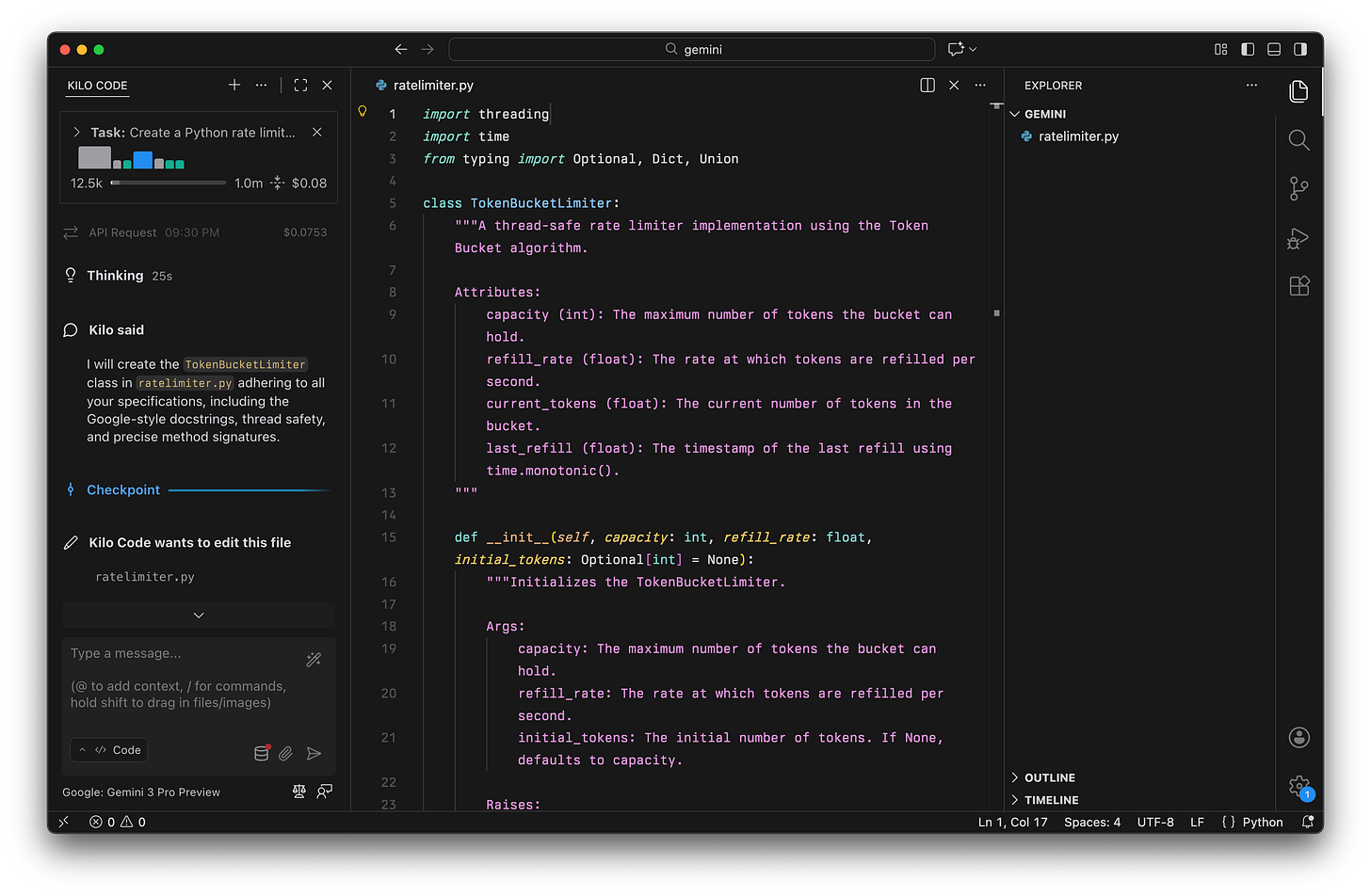Expand the Task header chevron
Image resolution: width=1371 pixels, height=896 pixels.
click(77, 133)
